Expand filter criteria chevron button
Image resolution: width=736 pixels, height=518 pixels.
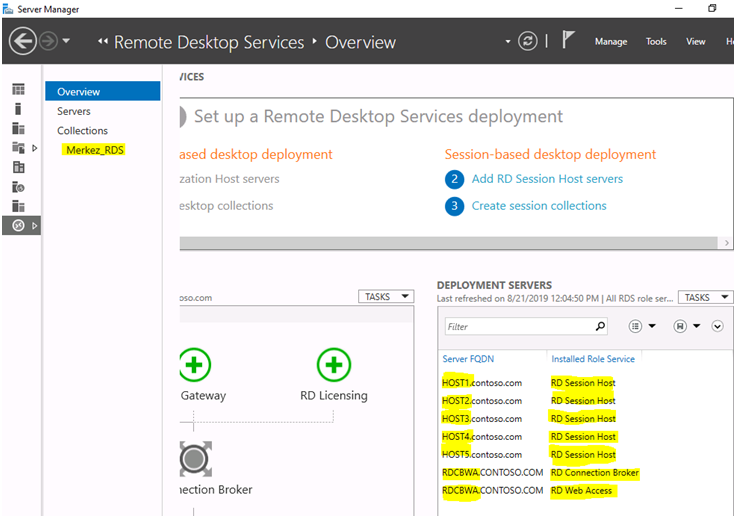pyautogui.click(x=717, y=326)
